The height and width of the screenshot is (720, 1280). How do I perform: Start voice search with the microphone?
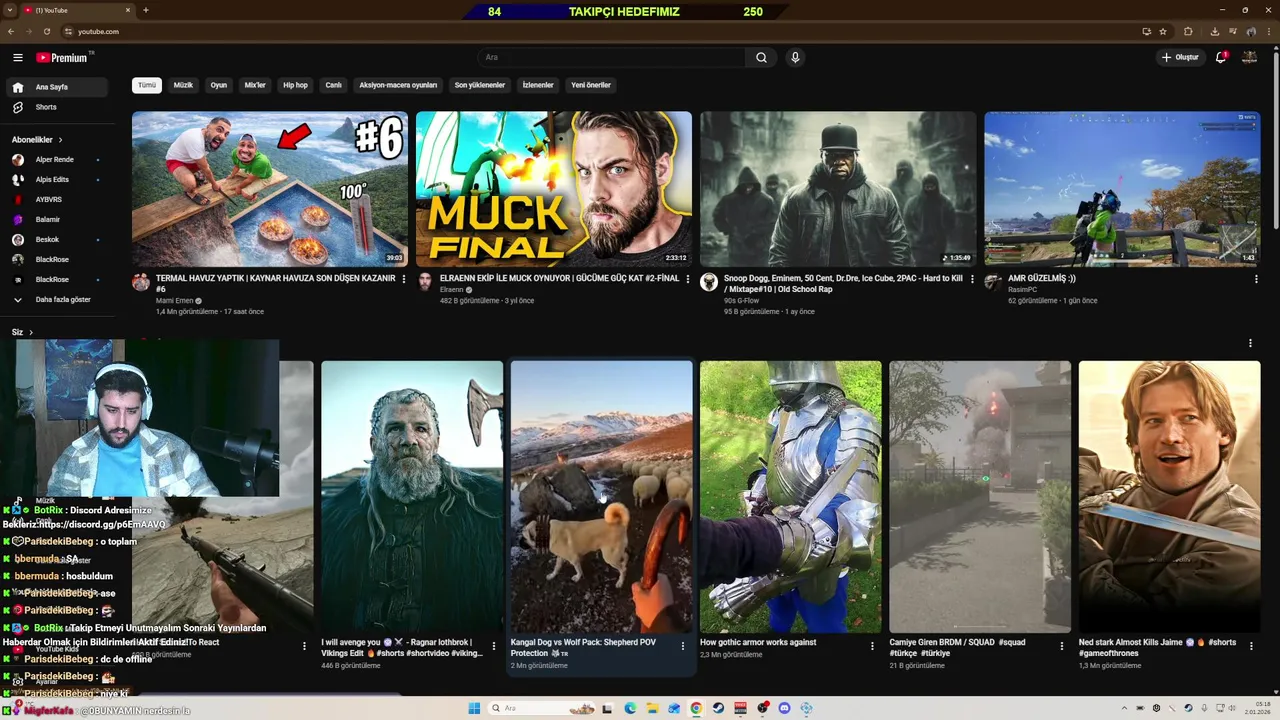pyautogui.click(x=795, y=58)
